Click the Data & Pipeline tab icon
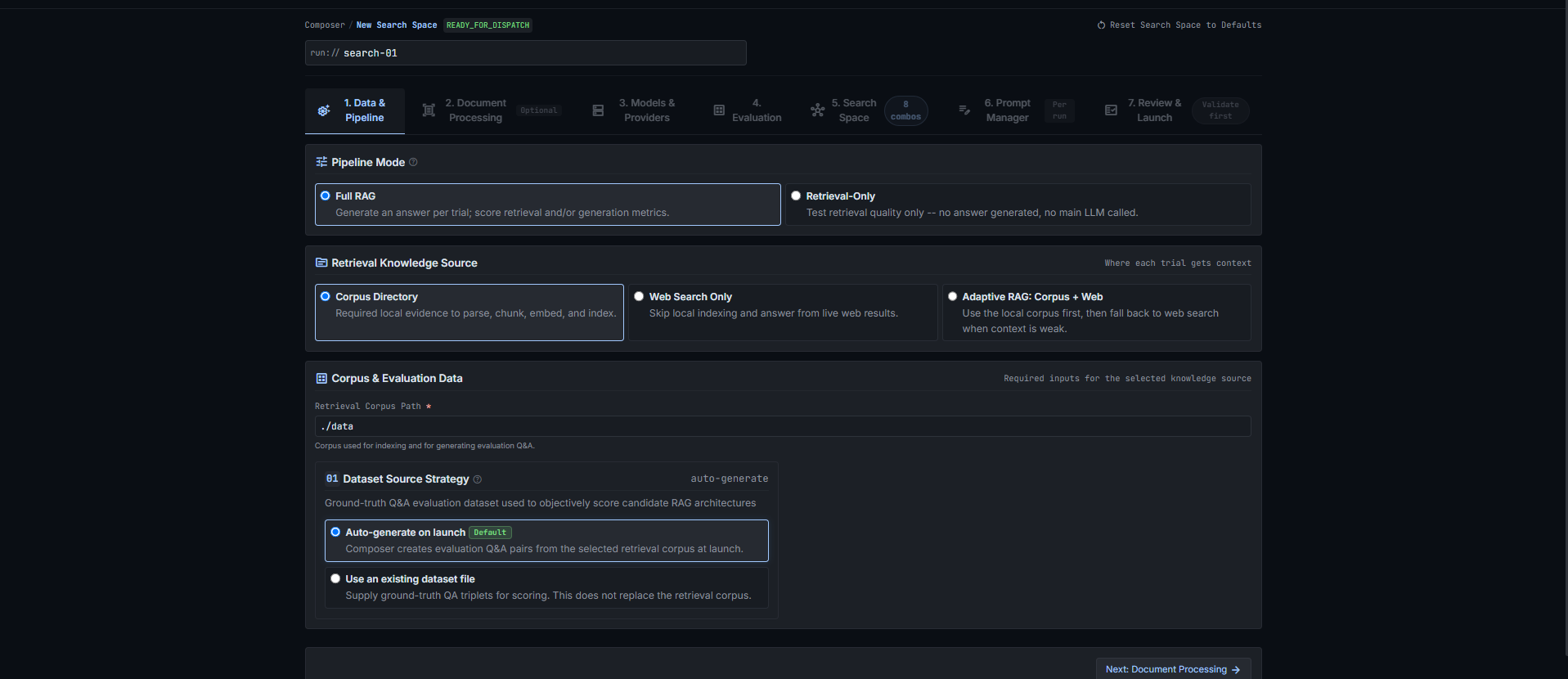This screenshot has width=1568, height=679. pyautogui.click(x=324, y=110)
